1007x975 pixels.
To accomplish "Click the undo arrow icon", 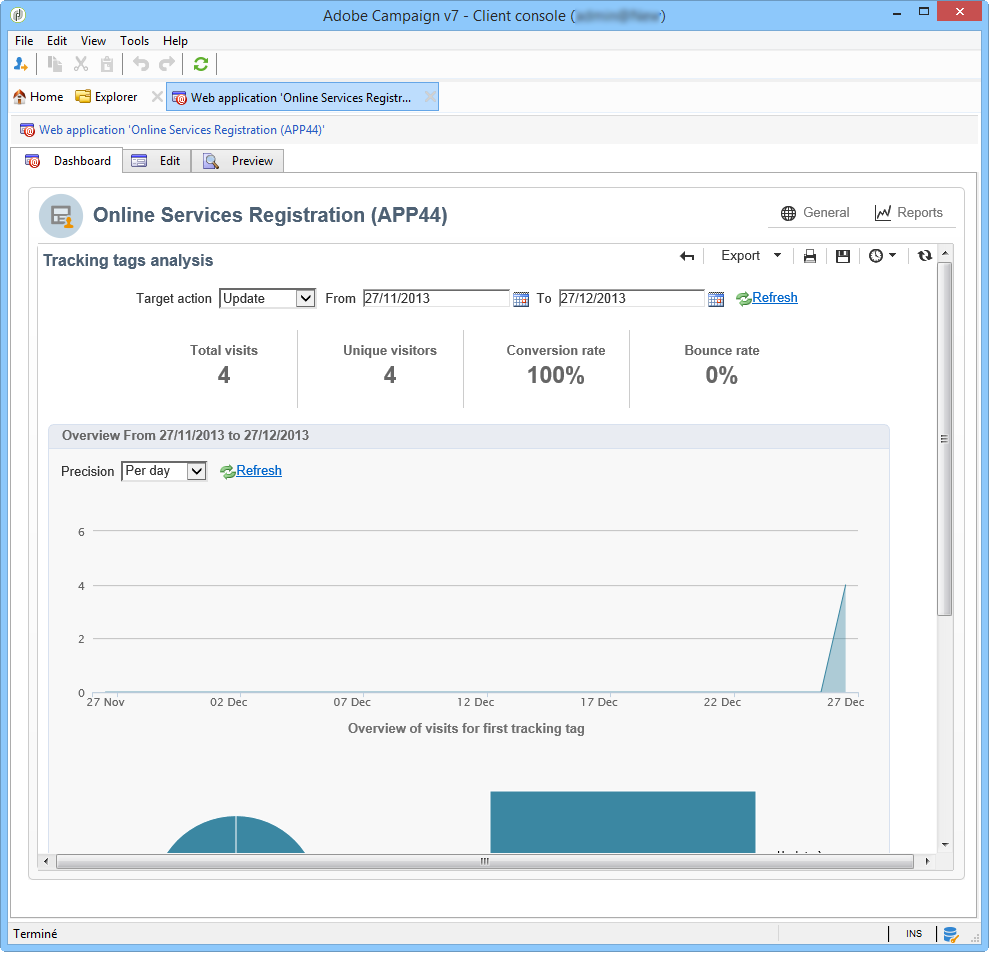I will [x=141, y=64].
